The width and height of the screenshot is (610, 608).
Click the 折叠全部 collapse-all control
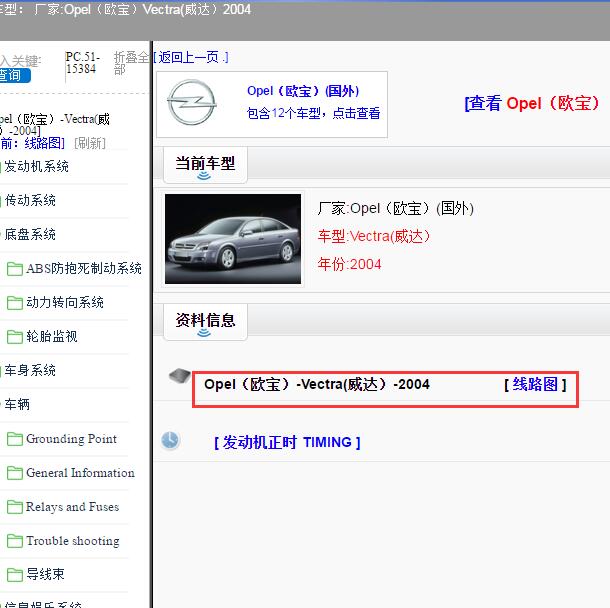click(131, 63)
